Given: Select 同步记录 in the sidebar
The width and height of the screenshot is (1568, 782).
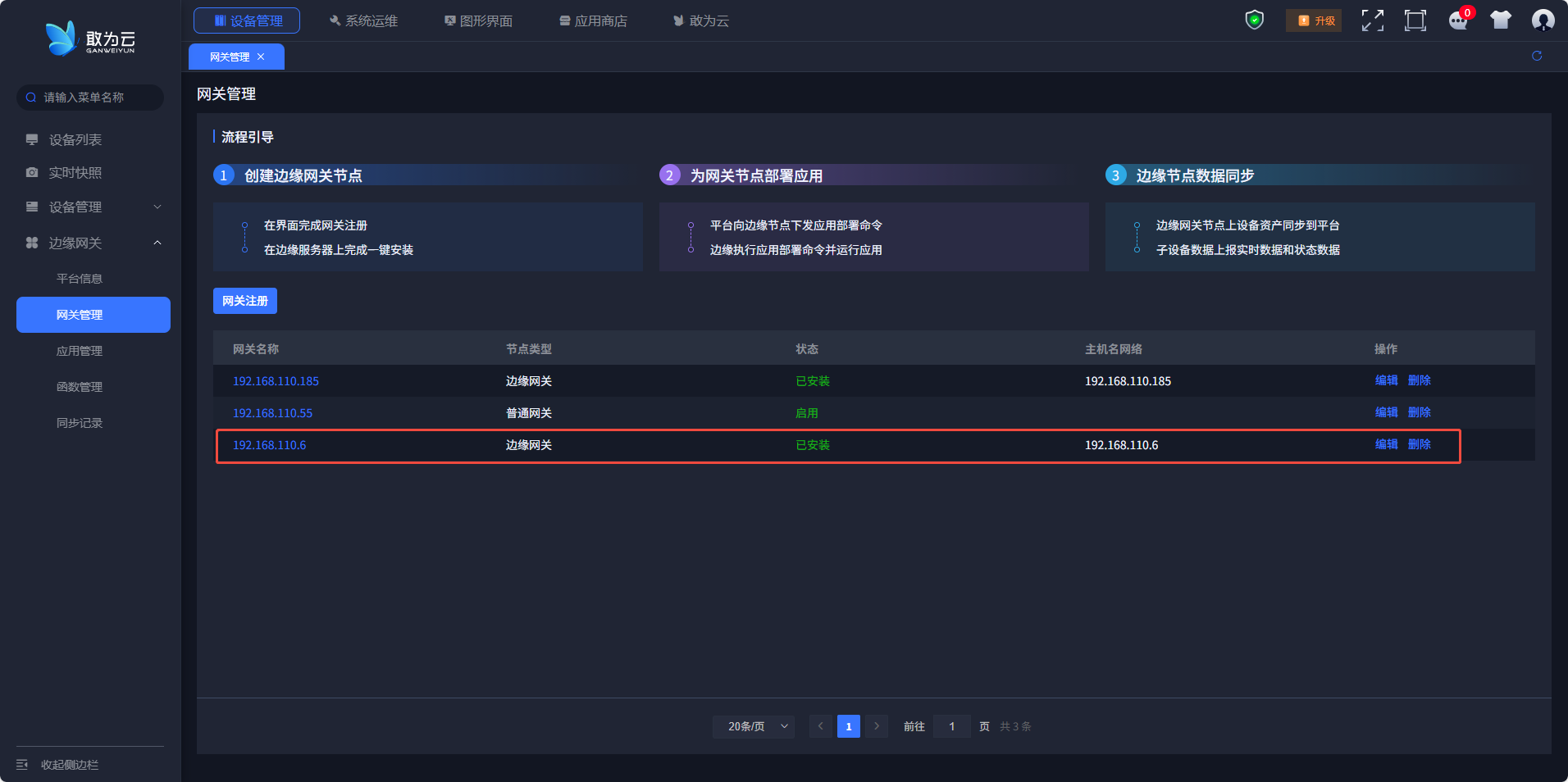Looking at the screenshot, I should click(80, 423).
